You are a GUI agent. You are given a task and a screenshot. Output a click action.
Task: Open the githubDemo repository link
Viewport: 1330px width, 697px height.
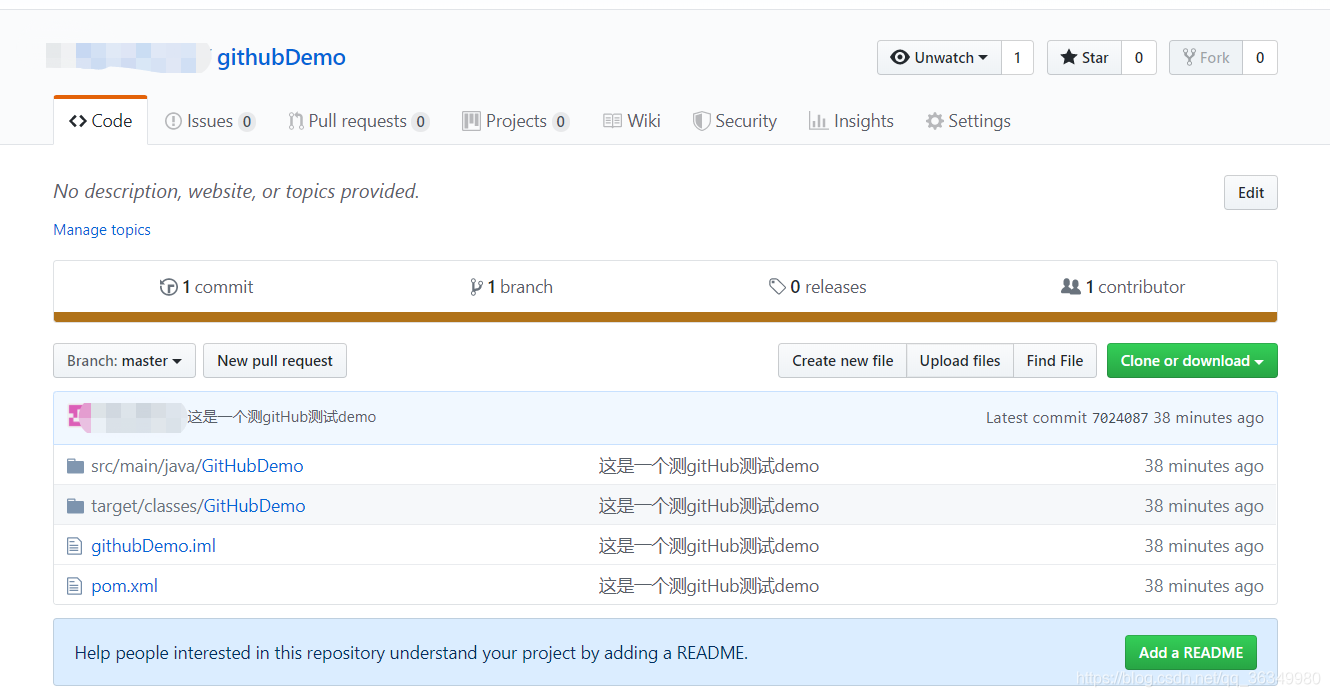pyautogui.click(x=281, y=57)
